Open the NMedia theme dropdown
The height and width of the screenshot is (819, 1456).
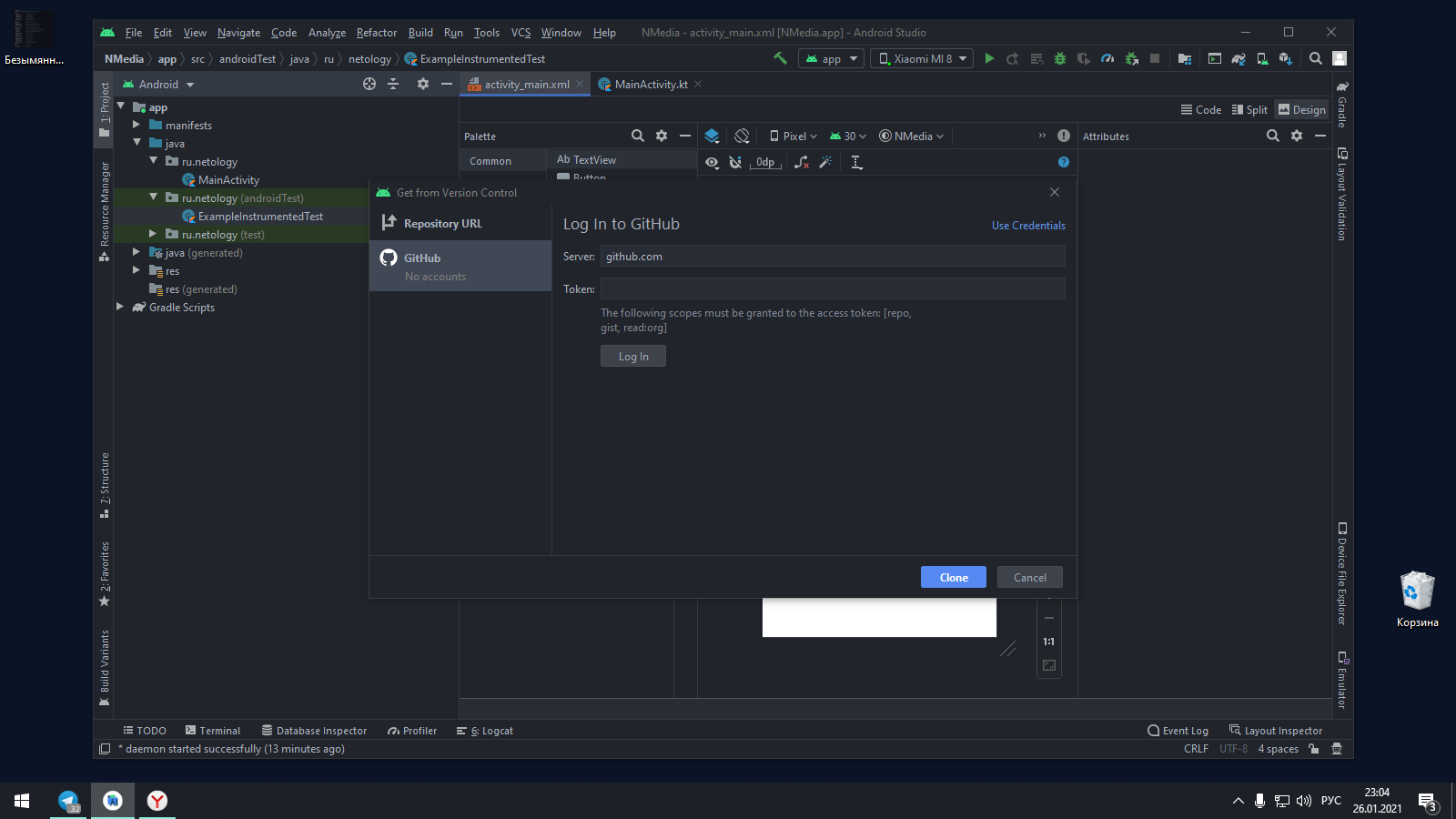click(912, 136)
